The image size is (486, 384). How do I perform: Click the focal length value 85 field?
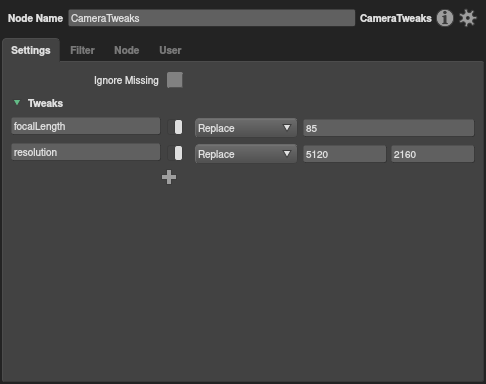click(x=389, y=128)
